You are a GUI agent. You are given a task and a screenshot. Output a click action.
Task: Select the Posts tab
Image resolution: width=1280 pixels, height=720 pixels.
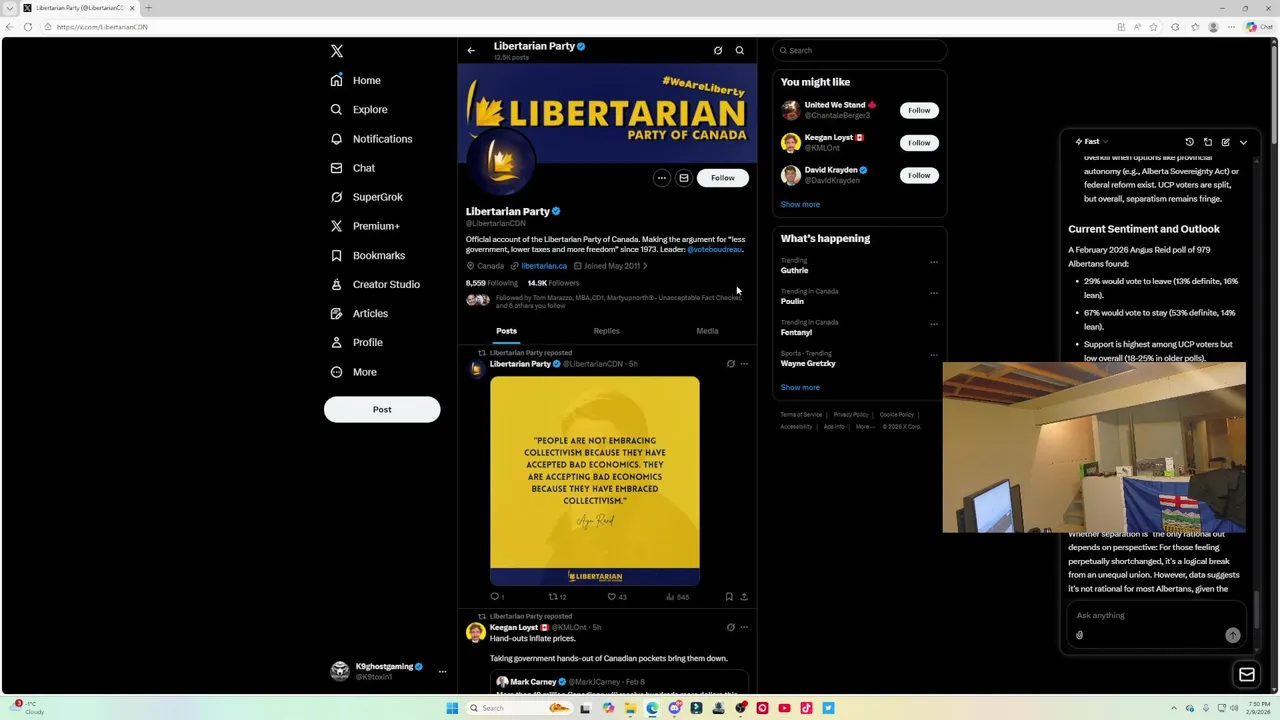(x=506, y=331)
